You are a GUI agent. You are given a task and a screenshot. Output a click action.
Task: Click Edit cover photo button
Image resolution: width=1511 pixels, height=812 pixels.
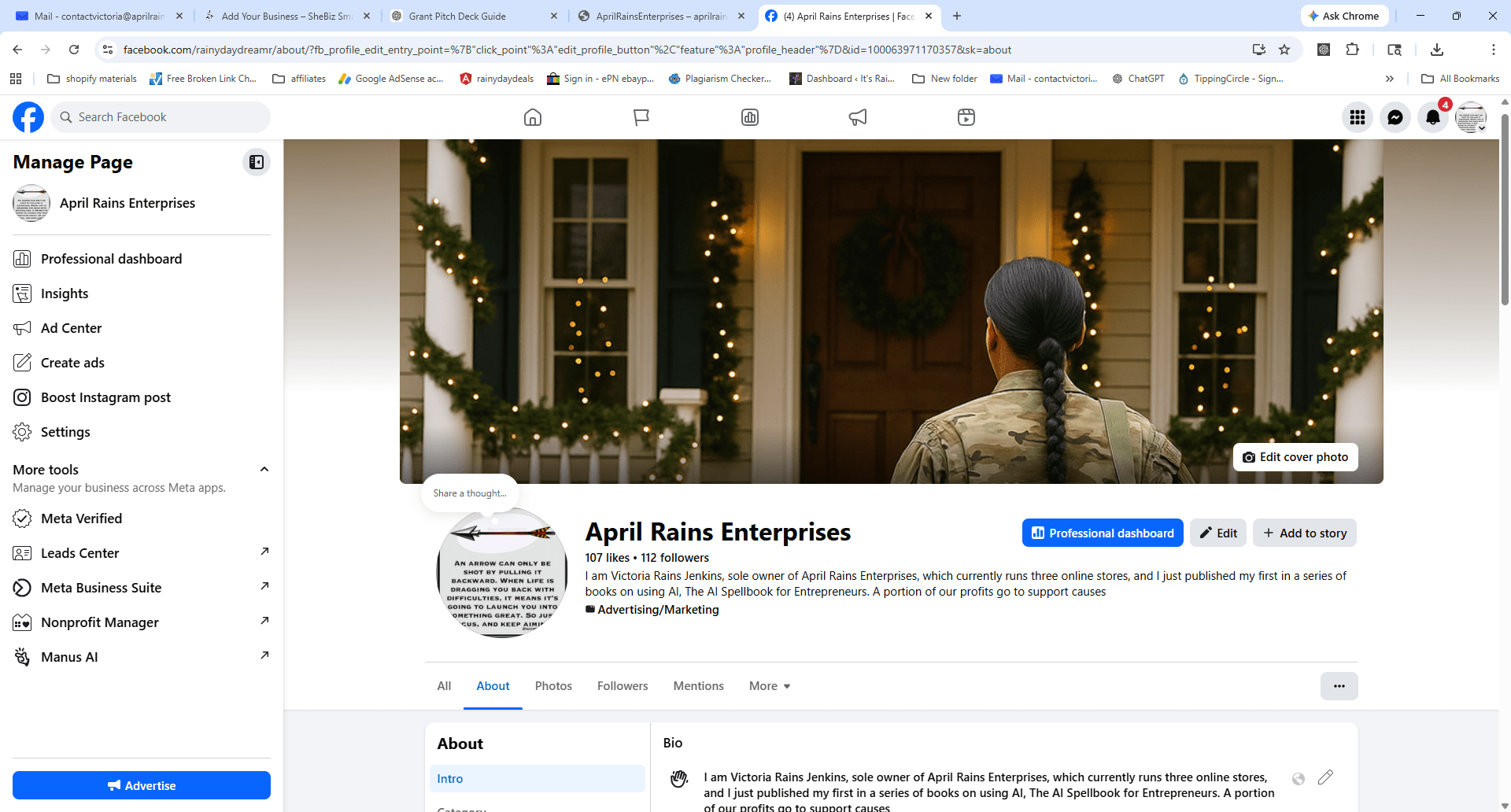[1295, 457]
